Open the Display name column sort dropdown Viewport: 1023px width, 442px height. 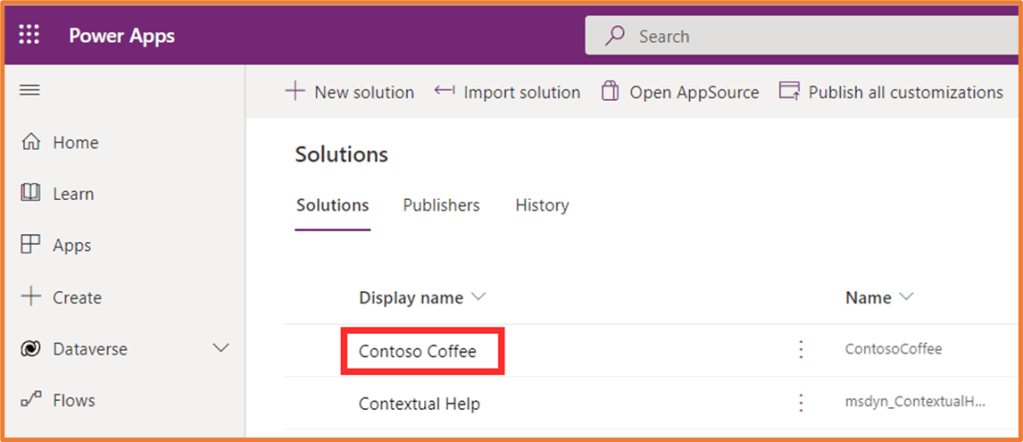click(x=478, y=297)
